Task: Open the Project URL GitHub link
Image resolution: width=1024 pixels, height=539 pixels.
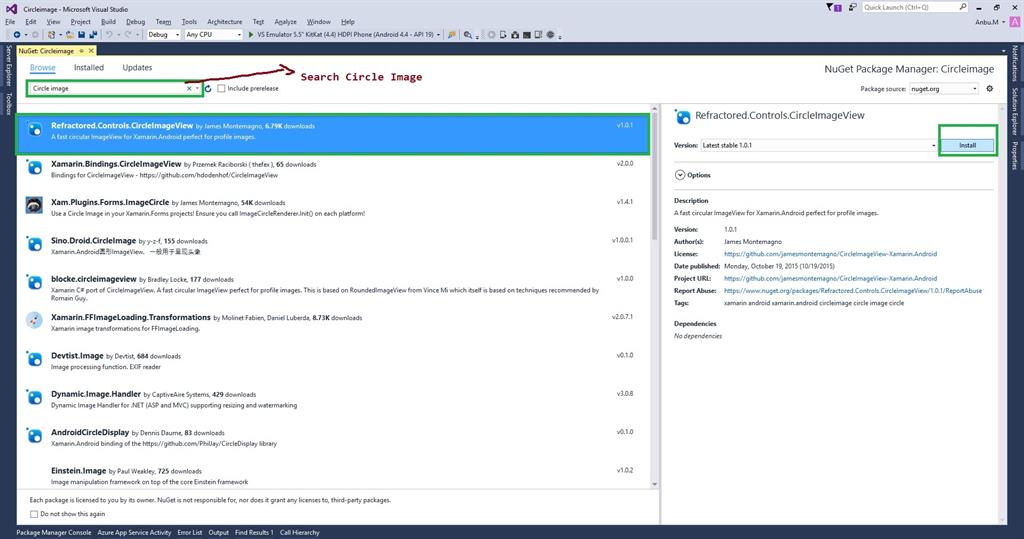Action: [830, 278]
